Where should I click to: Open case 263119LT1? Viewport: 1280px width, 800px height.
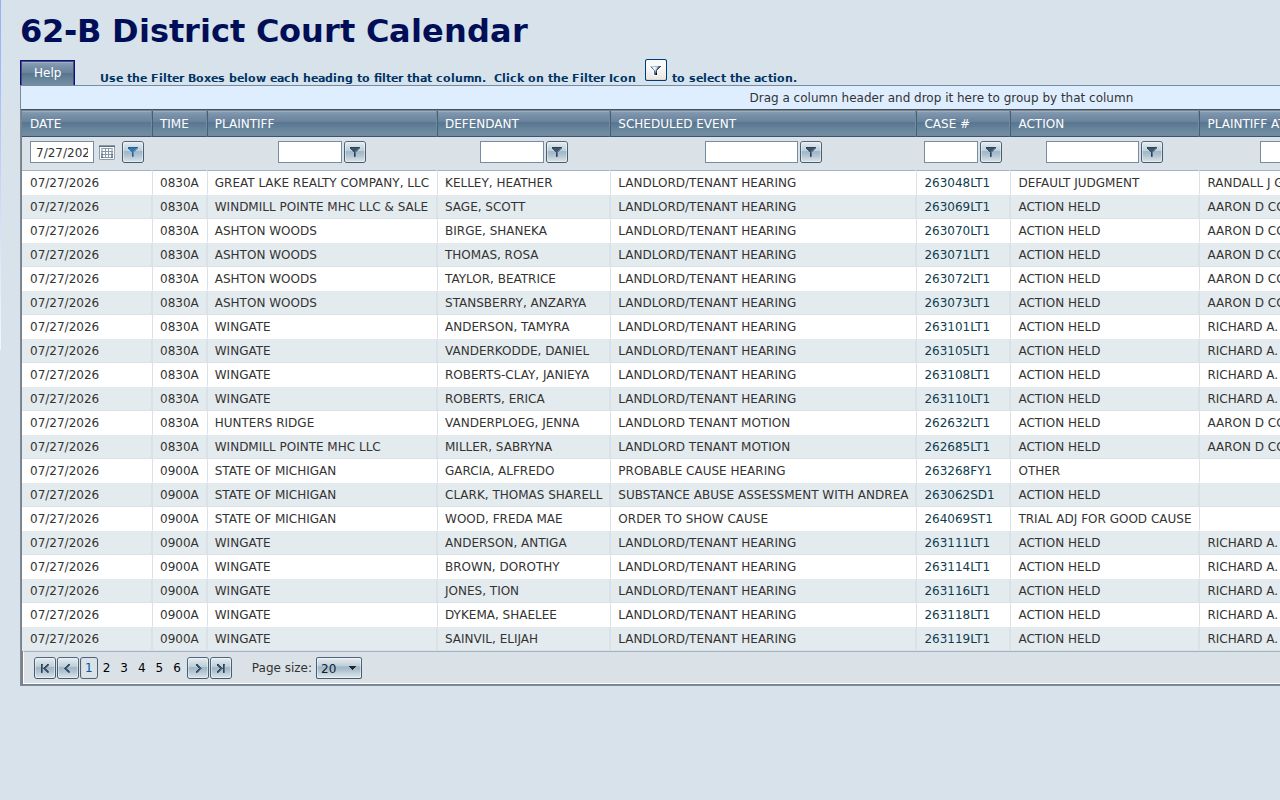click(x=957, y=639)
